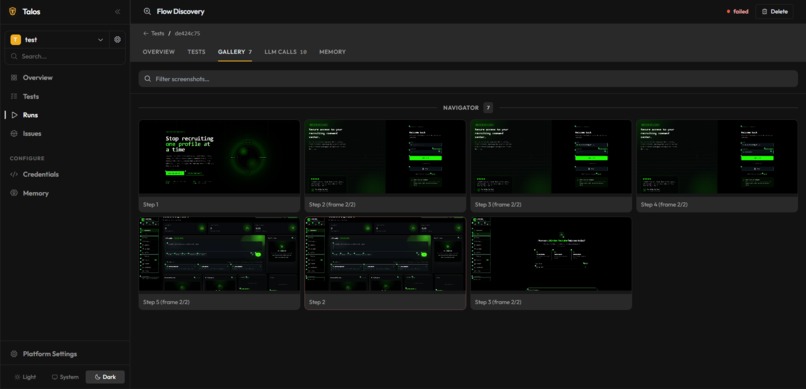Click the NAVIGATOR section count badge
The image size is (806, 389).
pos(488,108)
